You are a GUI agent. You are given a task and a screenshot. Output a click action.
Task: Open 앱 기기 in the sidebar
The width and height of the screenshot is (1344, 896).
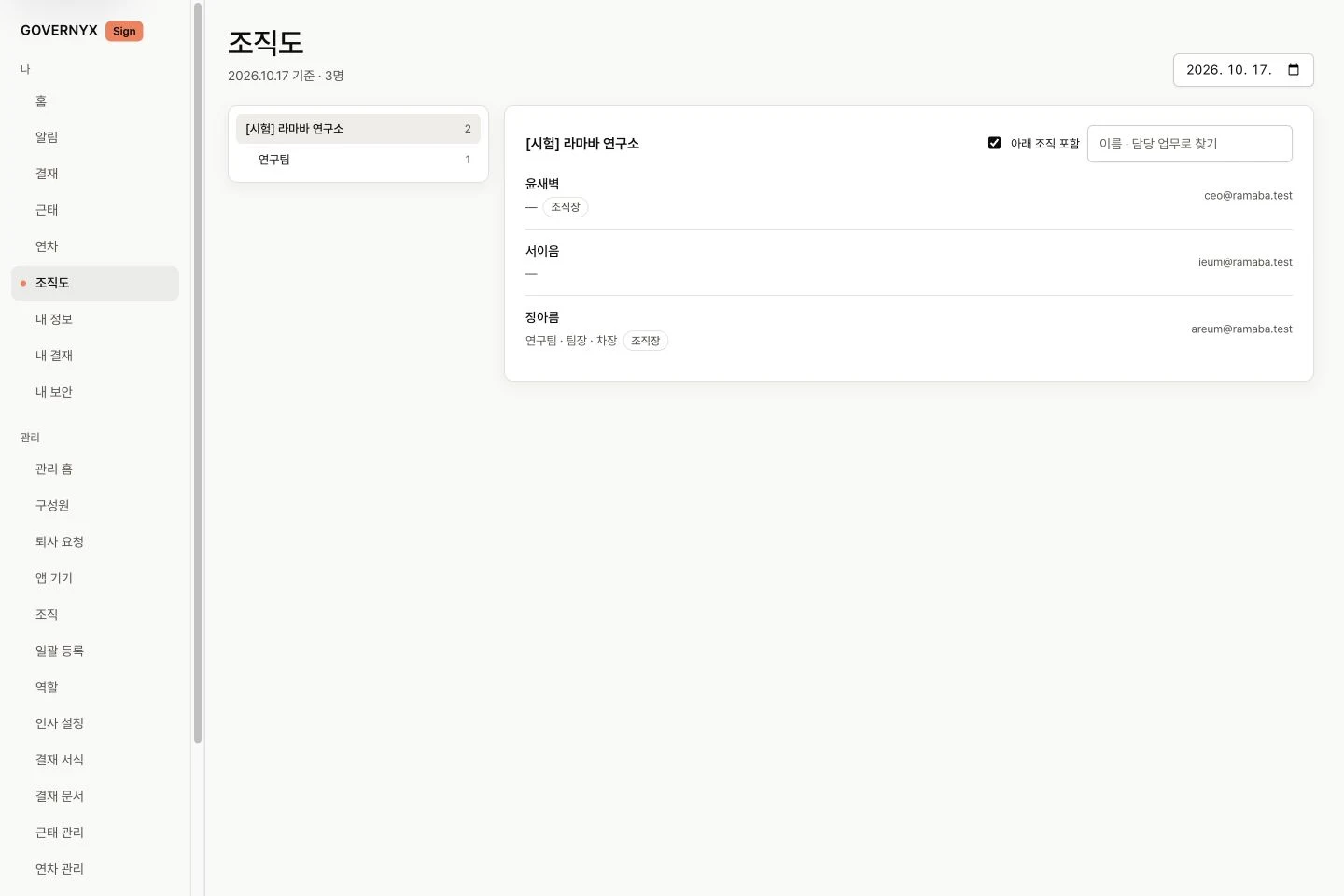pos(95,578)
